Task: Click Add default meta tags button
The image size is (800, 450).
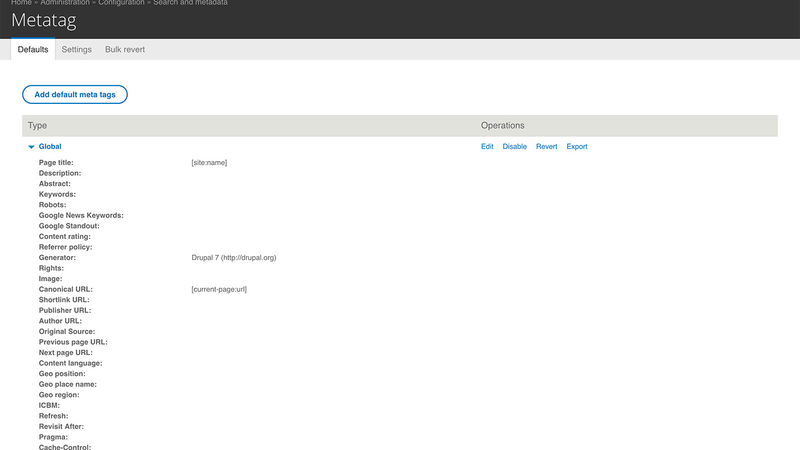Action: [75, 94]
